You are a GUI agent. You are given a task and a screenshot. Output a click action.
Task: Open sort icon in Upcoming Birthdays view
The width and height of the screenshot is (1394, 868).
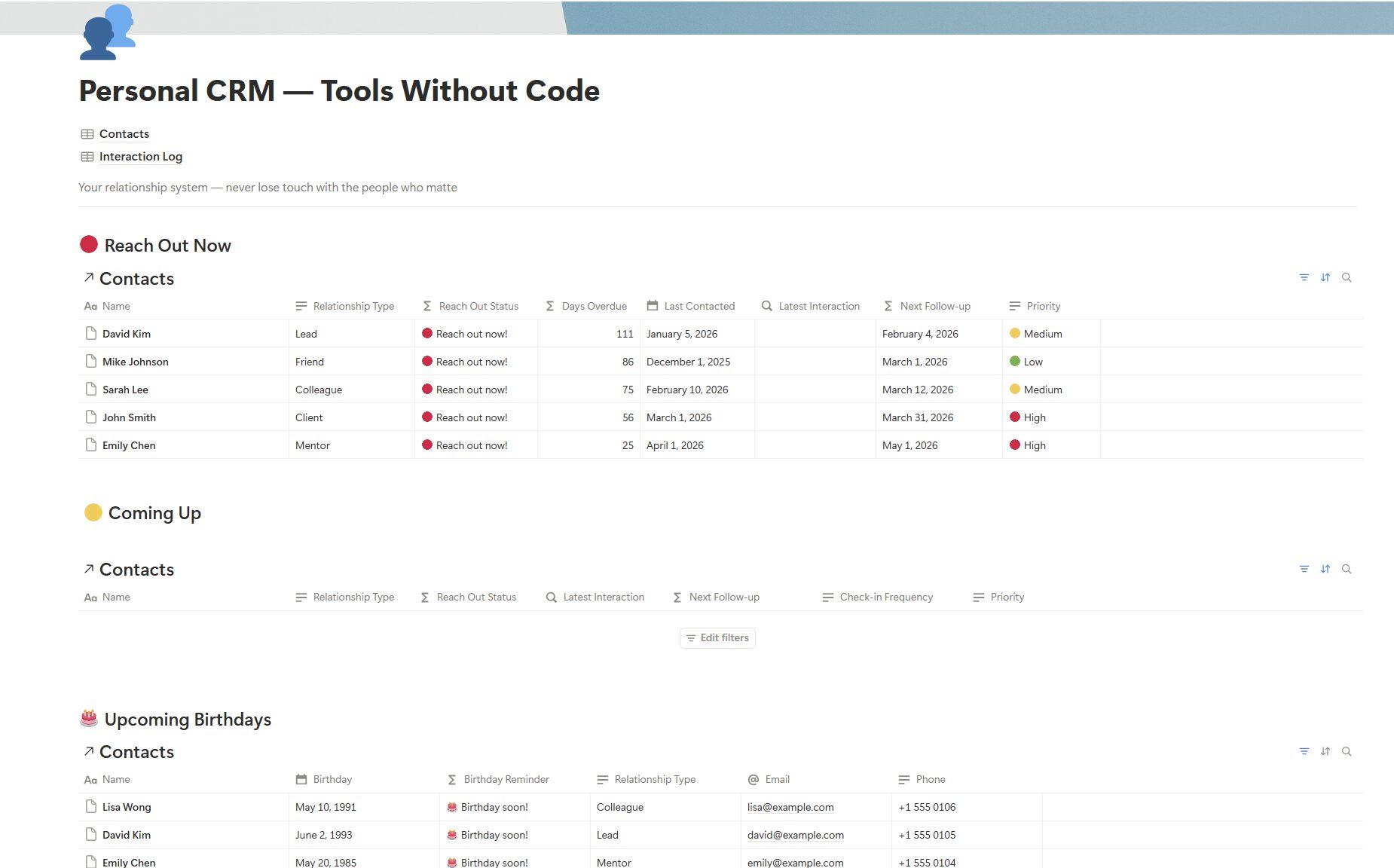[1325, 751]
